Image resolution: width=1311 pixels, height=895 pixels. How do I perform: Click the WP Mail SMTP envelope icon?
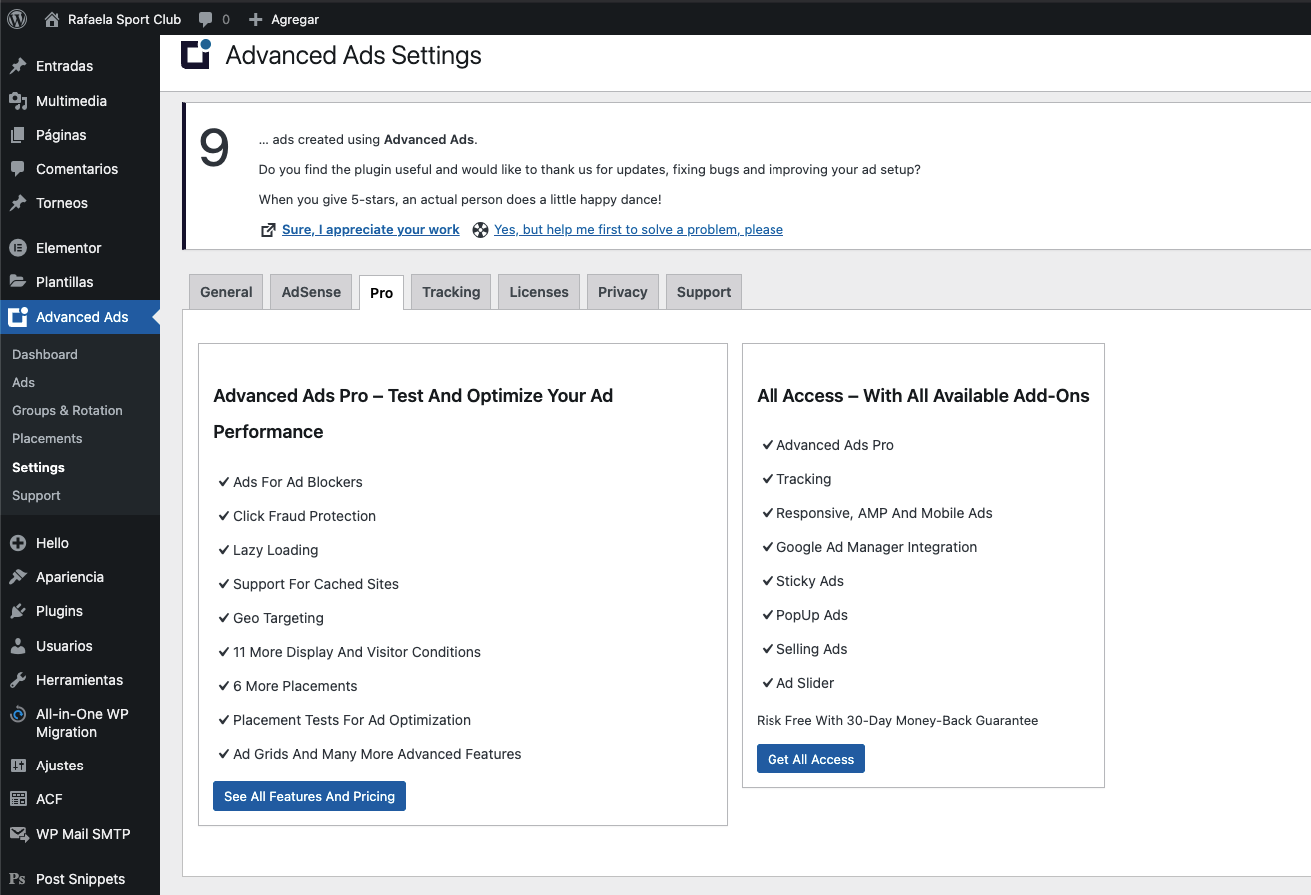(x=17, y=834)
